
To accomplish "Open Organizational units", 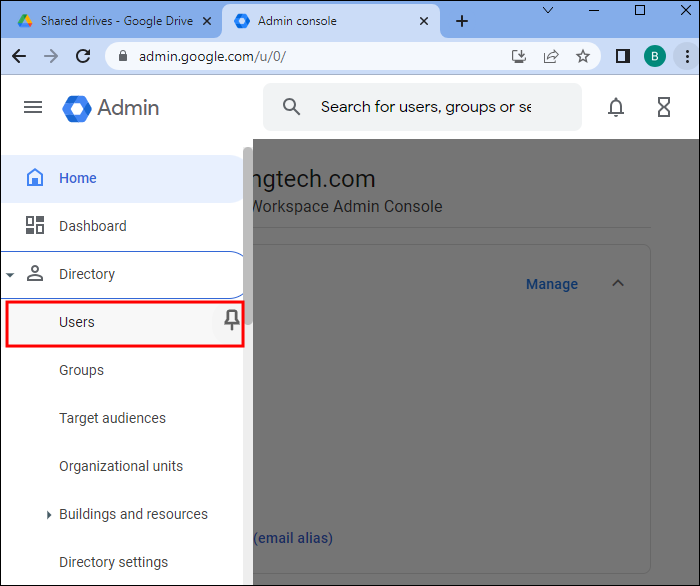I will 120,466.
